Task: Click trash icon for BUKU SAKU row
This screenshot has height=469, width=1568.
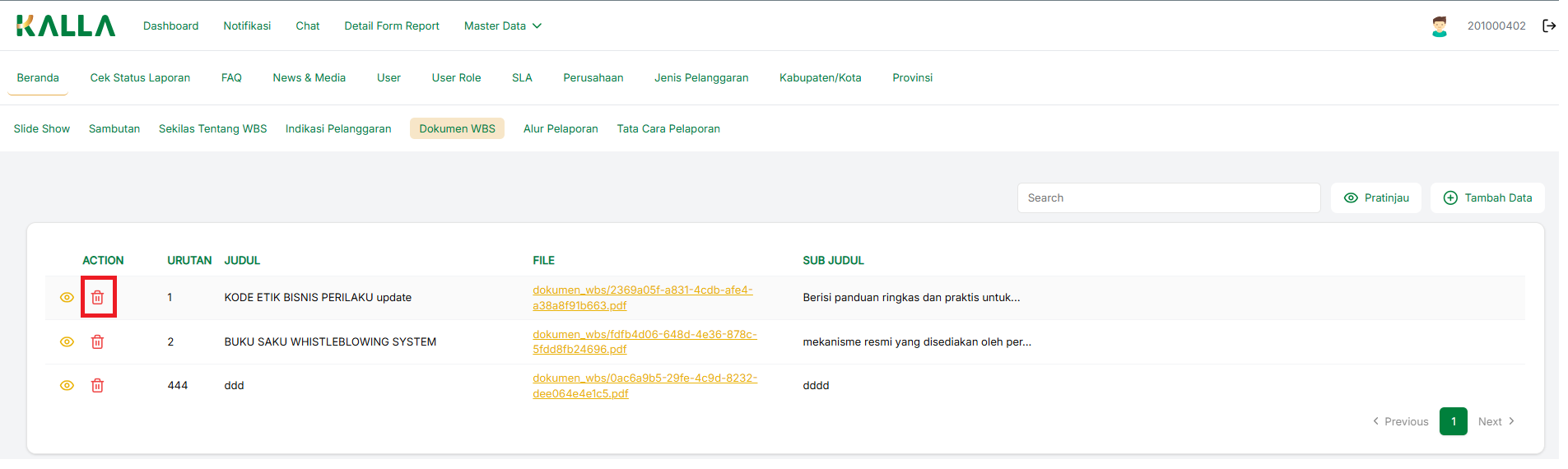Action: (x=97, y=341)
